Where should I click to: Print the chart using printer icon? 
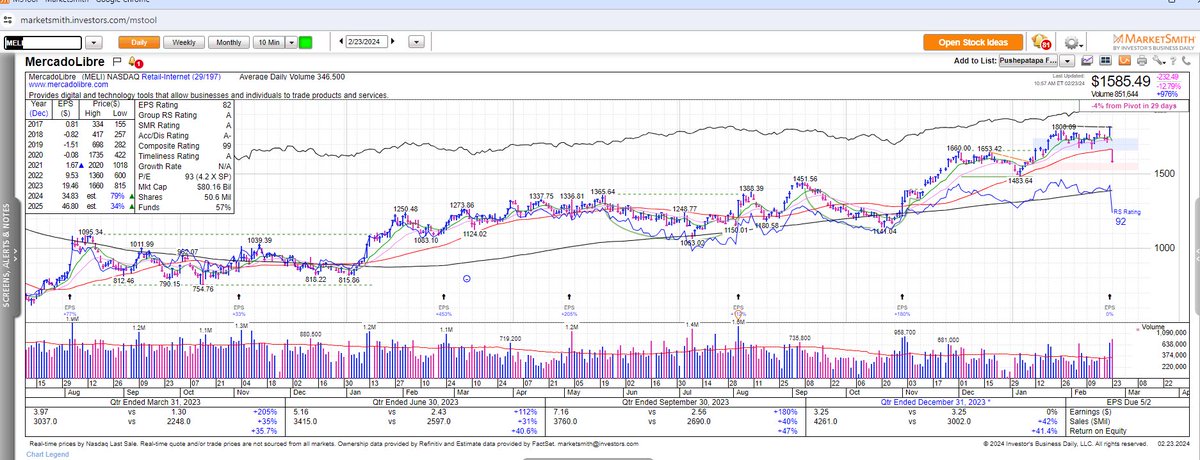click(1142, 61)
